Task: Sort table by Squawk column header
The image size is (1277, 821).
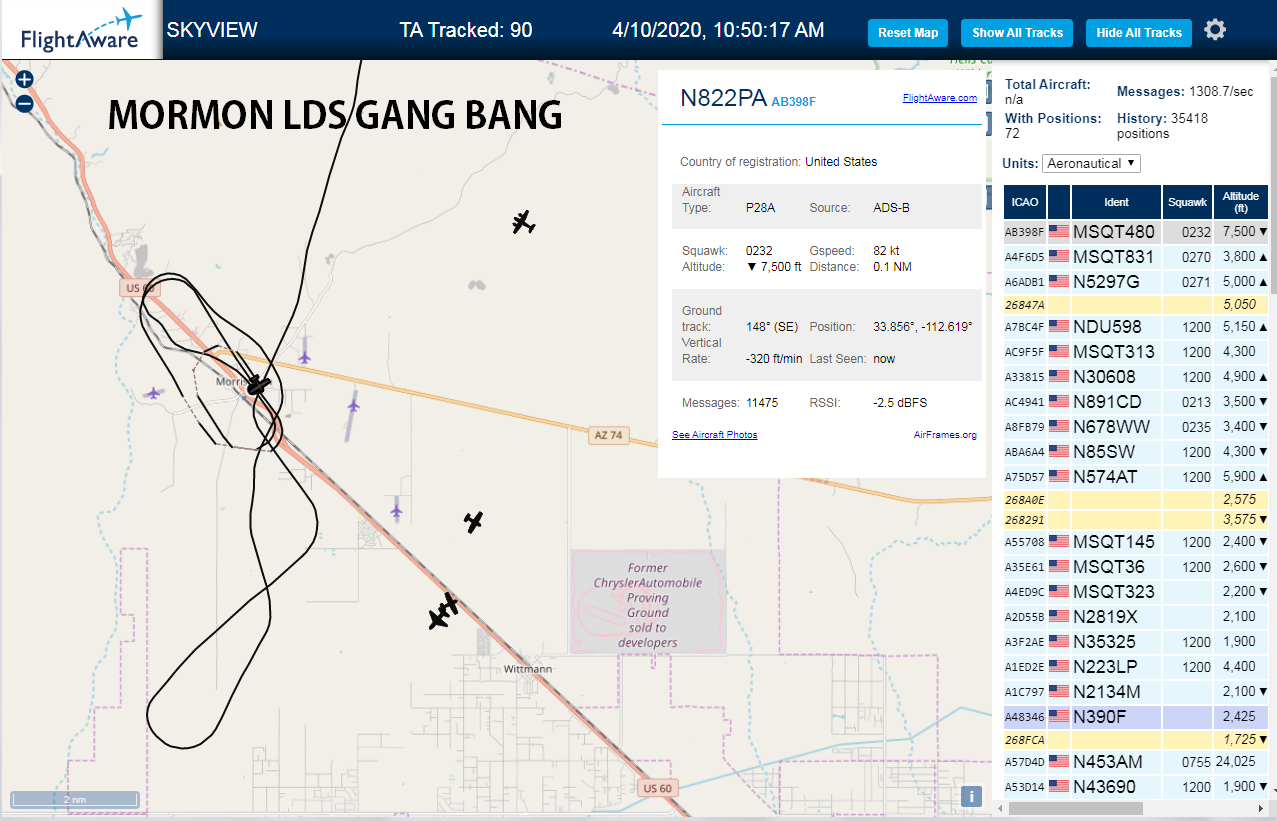Action: pyautogui.click(x=1187, y=202)
